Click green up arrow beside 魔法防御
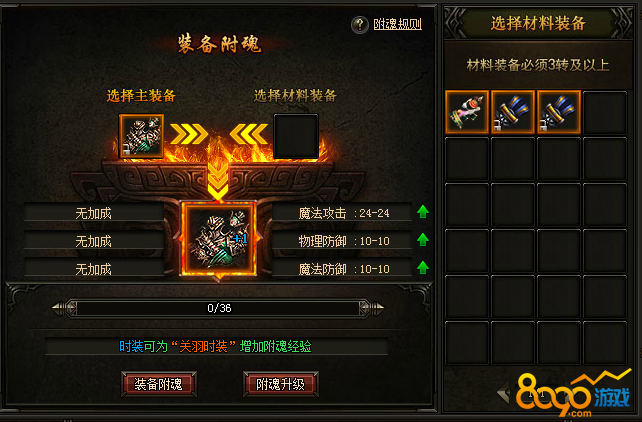 click(x=423, y=268)
